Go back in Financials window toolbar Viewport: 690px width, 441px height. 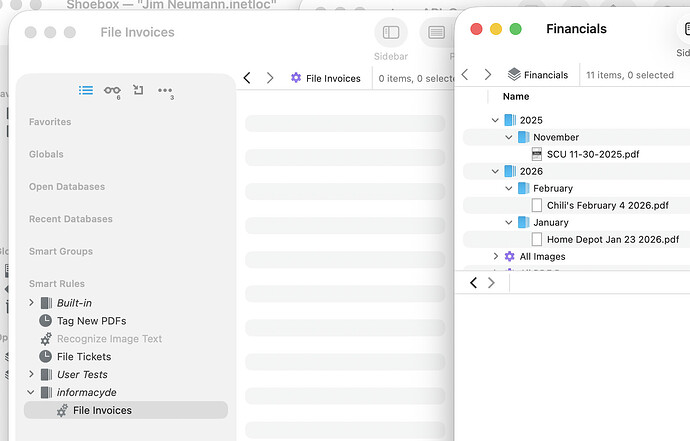pos(465,74)
